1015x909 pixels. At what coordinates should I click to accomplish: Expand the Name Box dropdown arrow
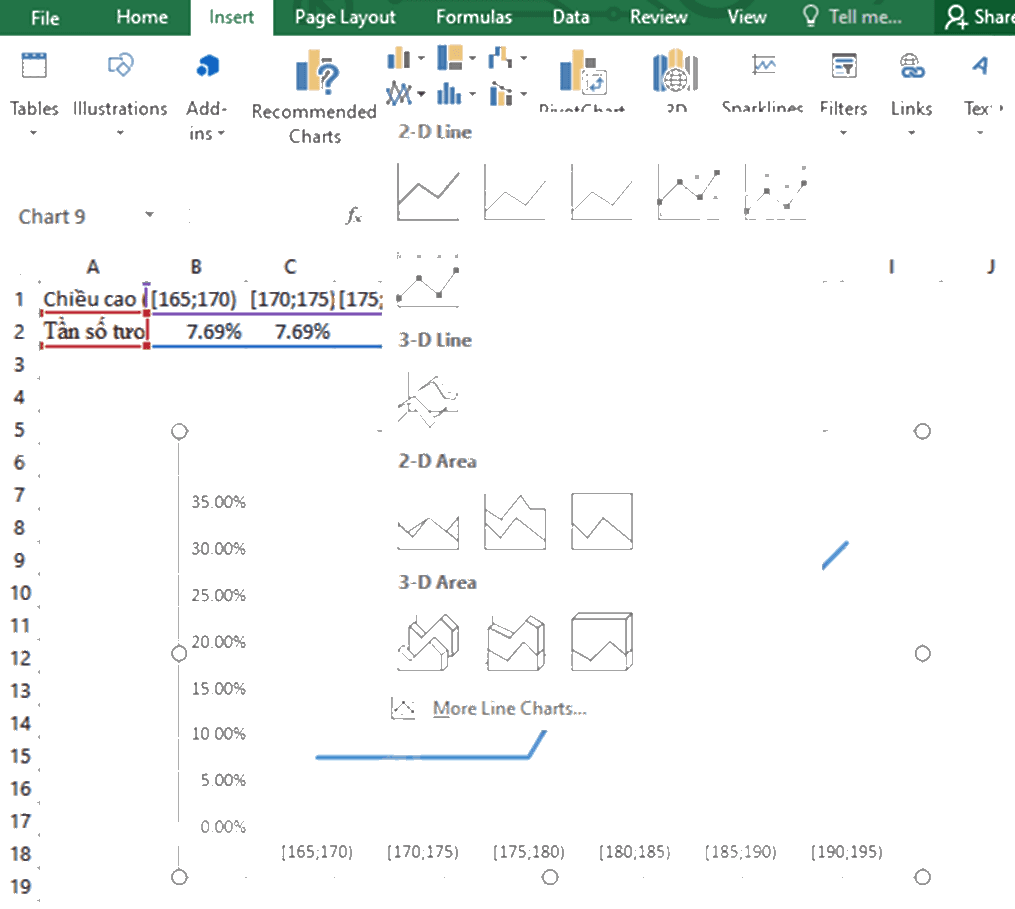[x=150, y=215]
